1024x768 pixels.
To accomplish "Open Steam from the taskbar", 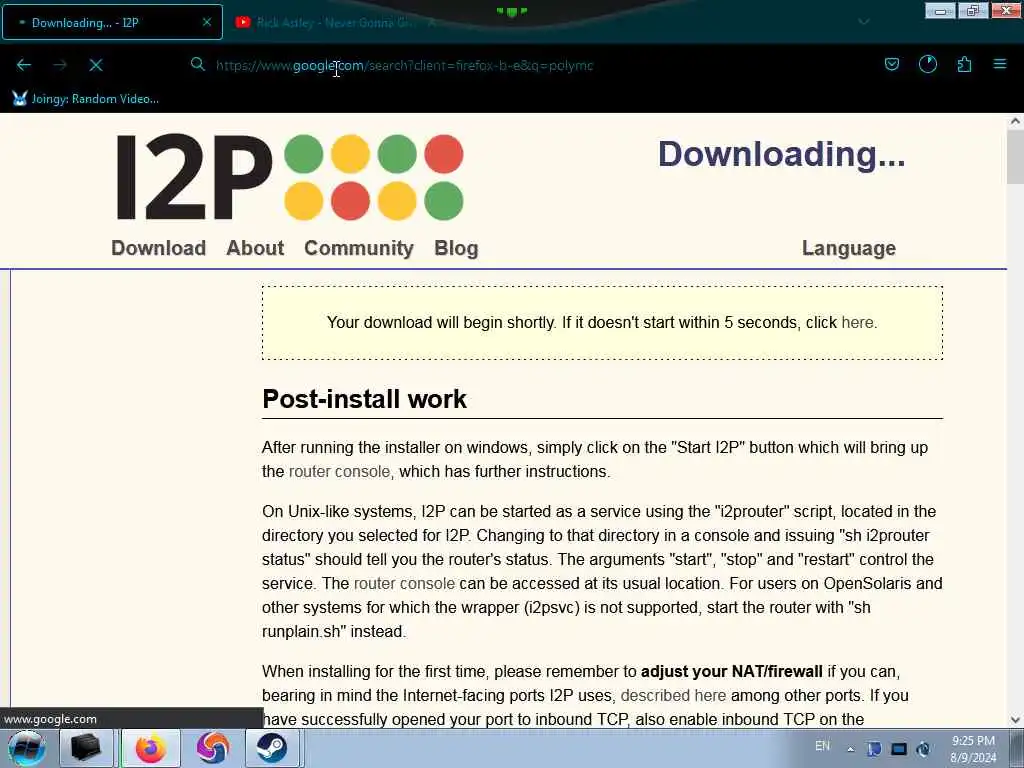I will click(272, 748).
